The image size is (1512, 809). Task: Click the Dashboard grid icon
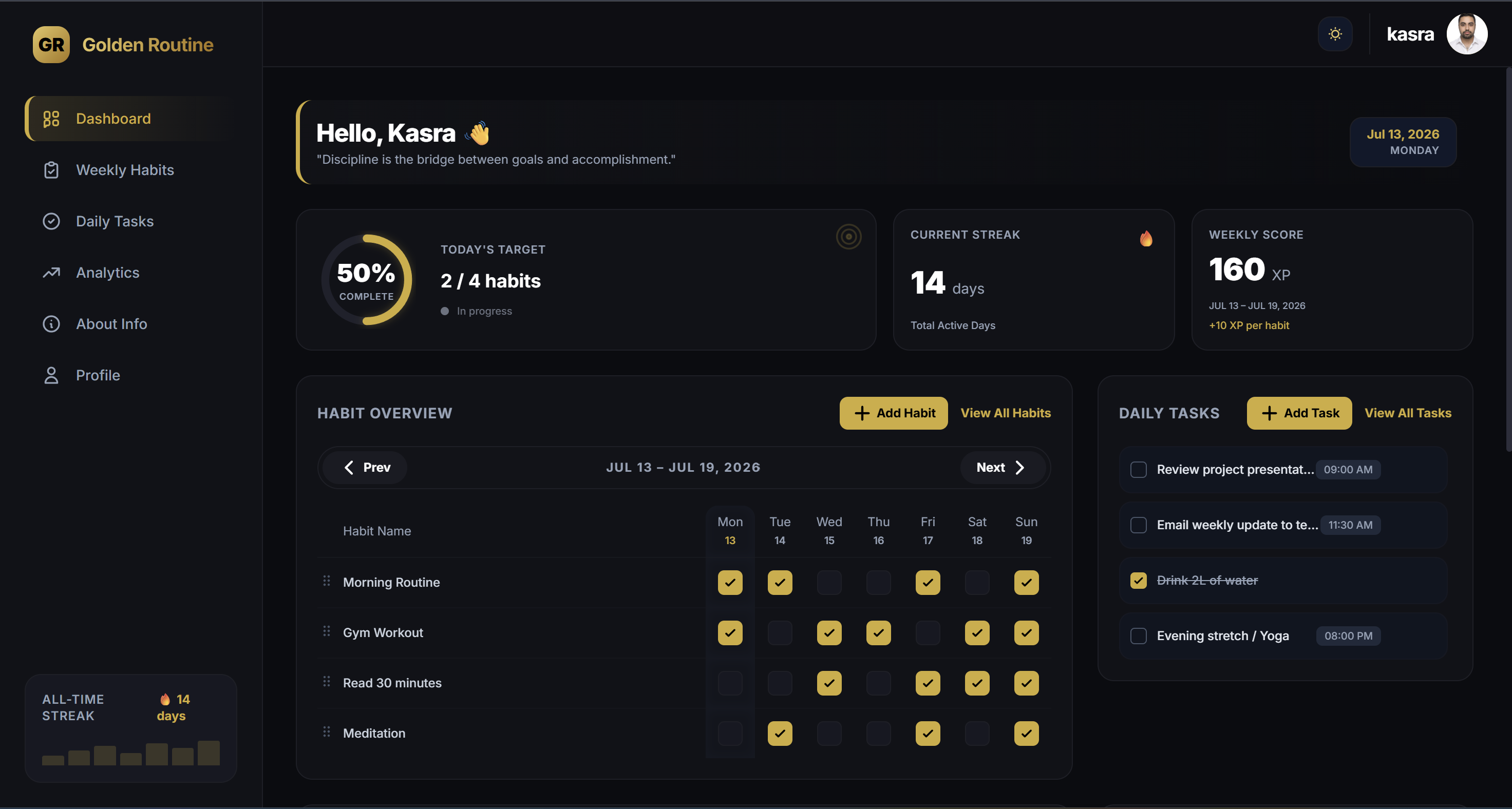(x=51, y=119)
